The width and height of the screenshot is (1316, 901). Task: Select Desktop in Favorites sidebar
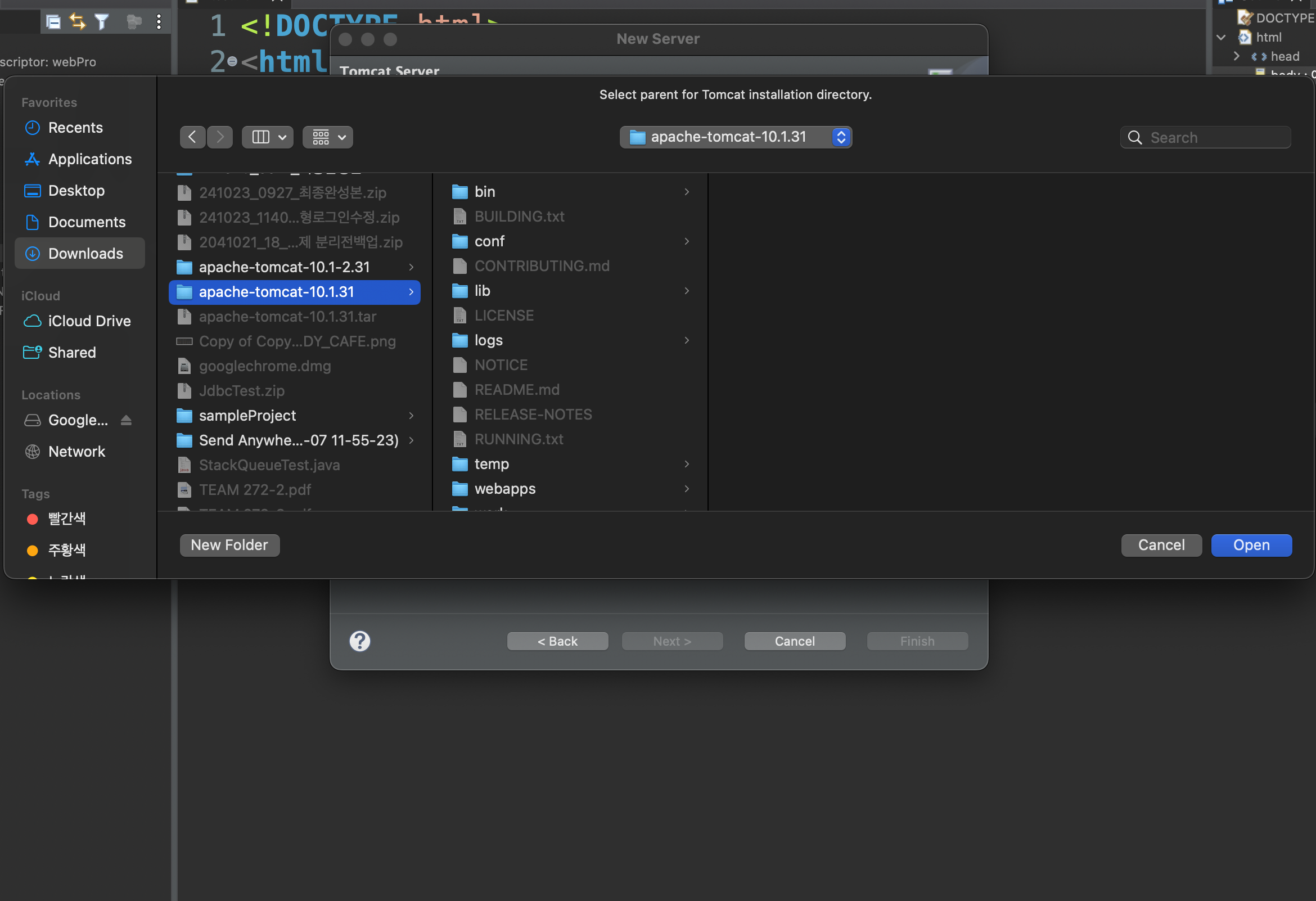point(80,191)
